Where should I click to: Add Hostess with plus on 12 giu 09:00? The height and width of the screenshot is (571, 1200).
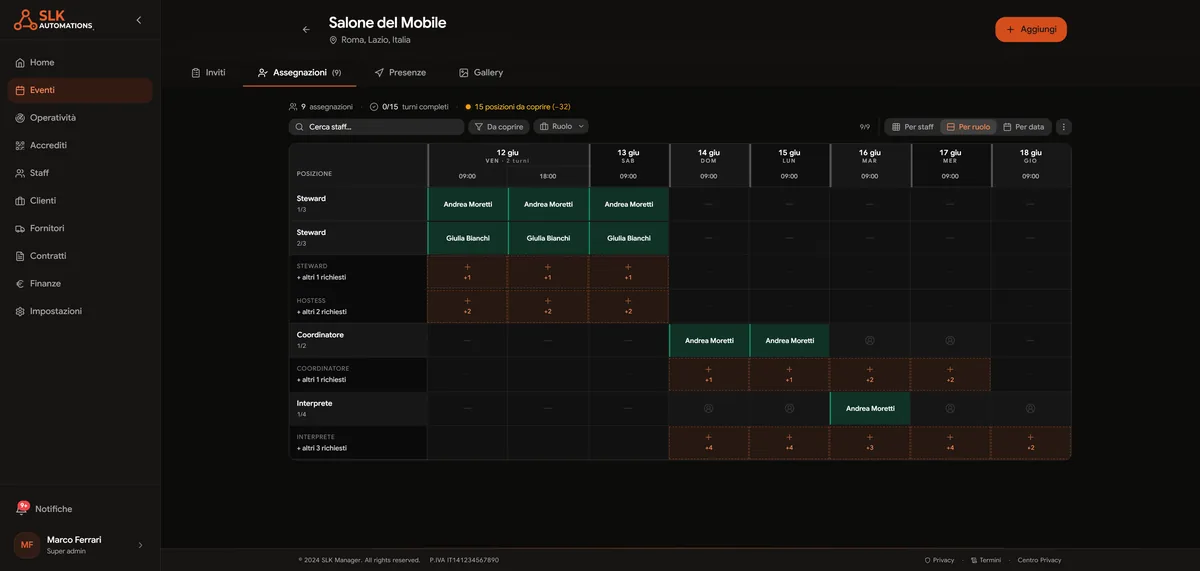tap(467, 306)
